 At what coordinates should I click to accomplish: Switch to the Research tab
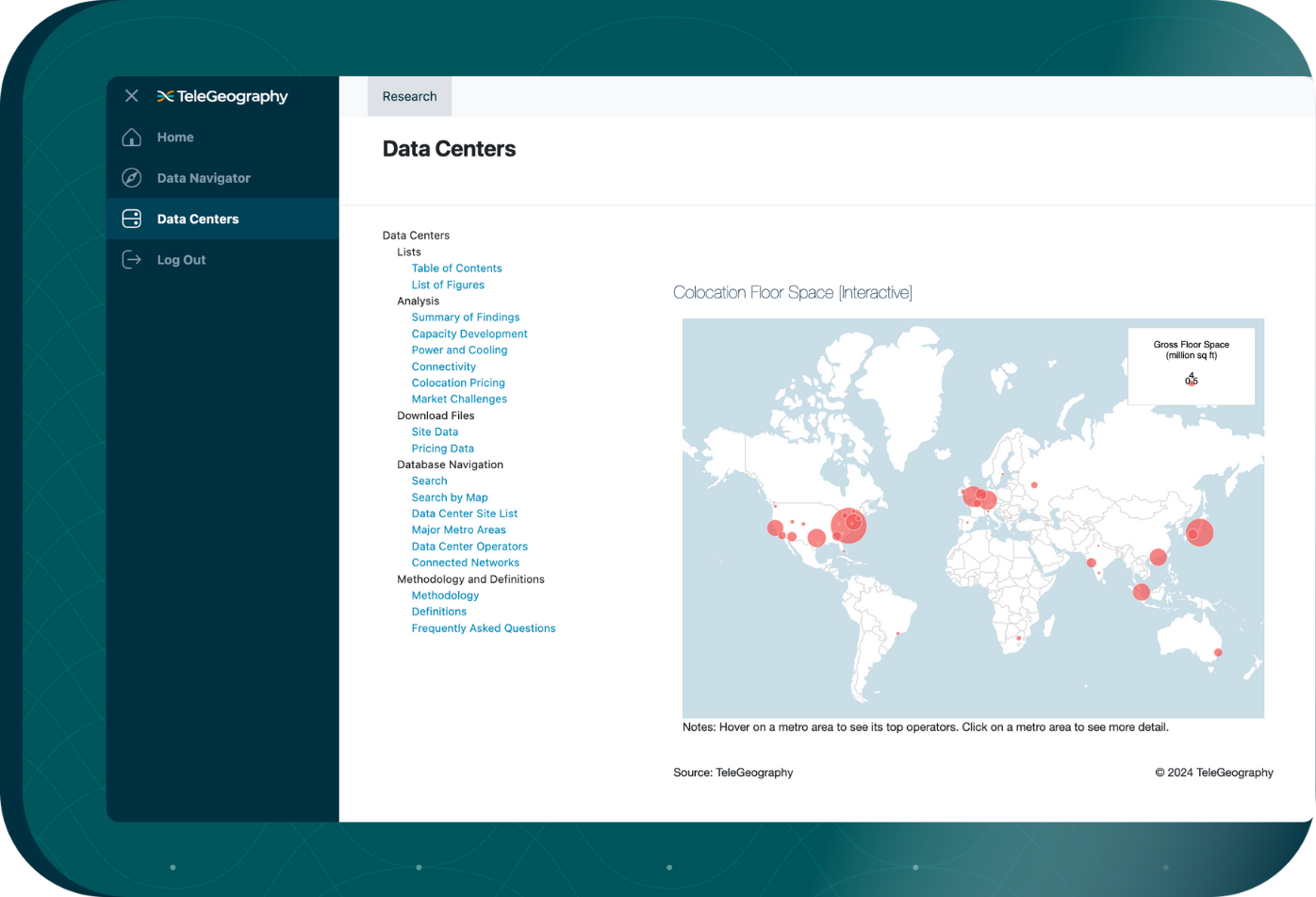[409, 96]
